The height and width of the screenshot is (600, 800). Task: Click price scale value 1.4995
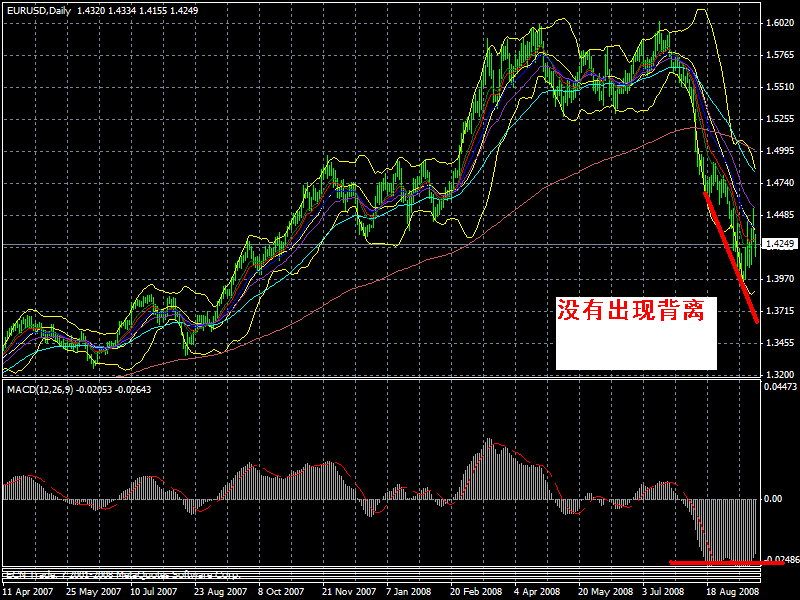(780, 151)
